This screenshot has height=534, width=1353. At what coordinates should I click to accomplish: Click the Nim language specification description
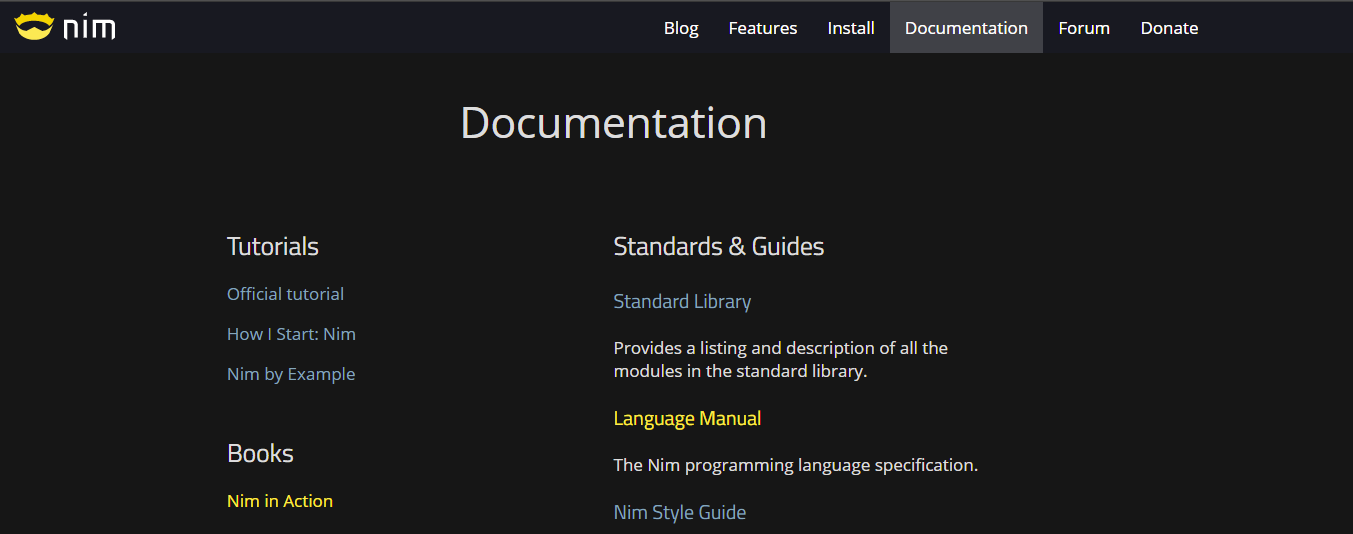tap(795, 465)
